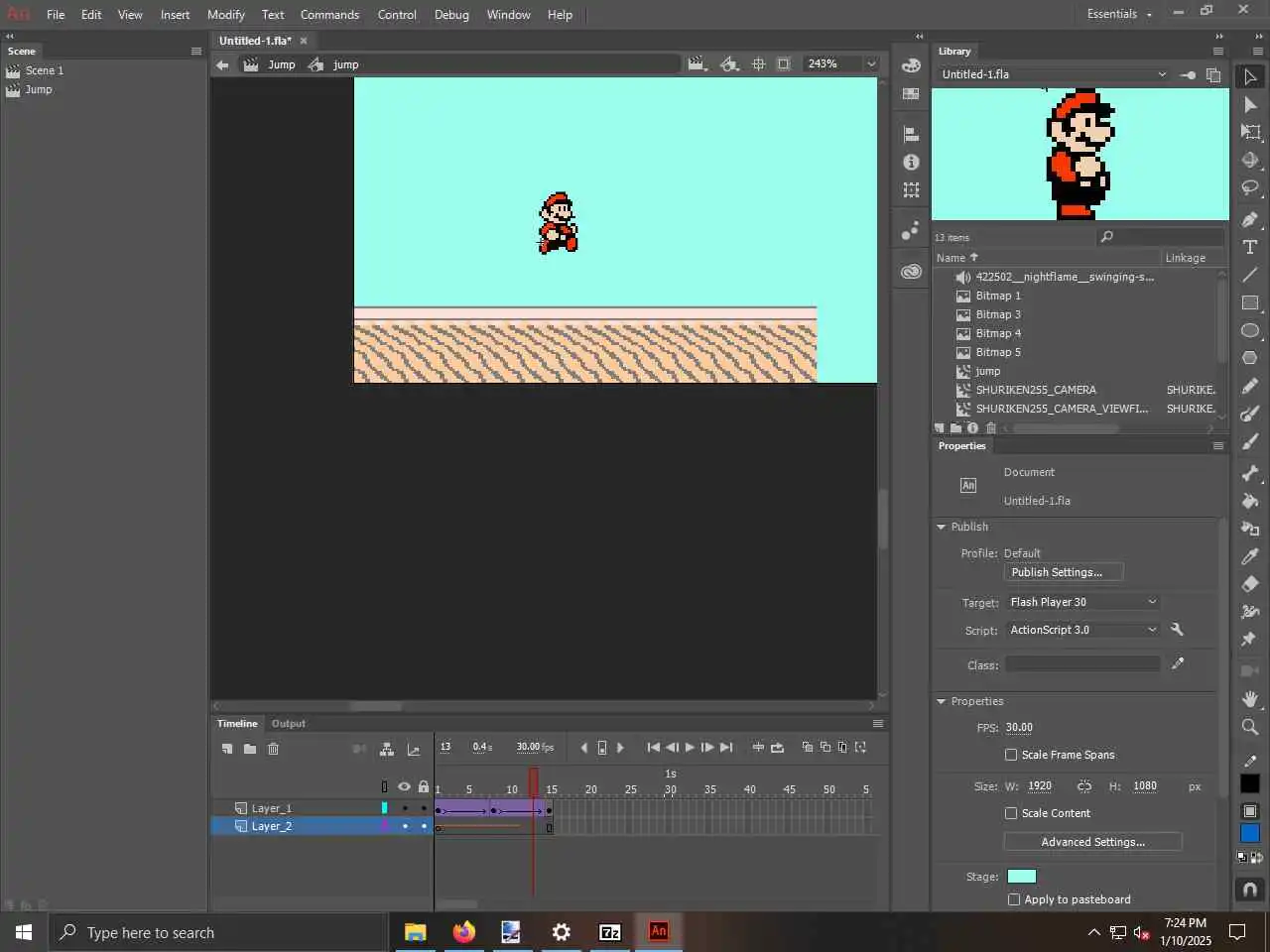This screenshot has width=1270, height=952.
Task: Delete layer using Timeline trash icon
Action: (x=274, y=749)
